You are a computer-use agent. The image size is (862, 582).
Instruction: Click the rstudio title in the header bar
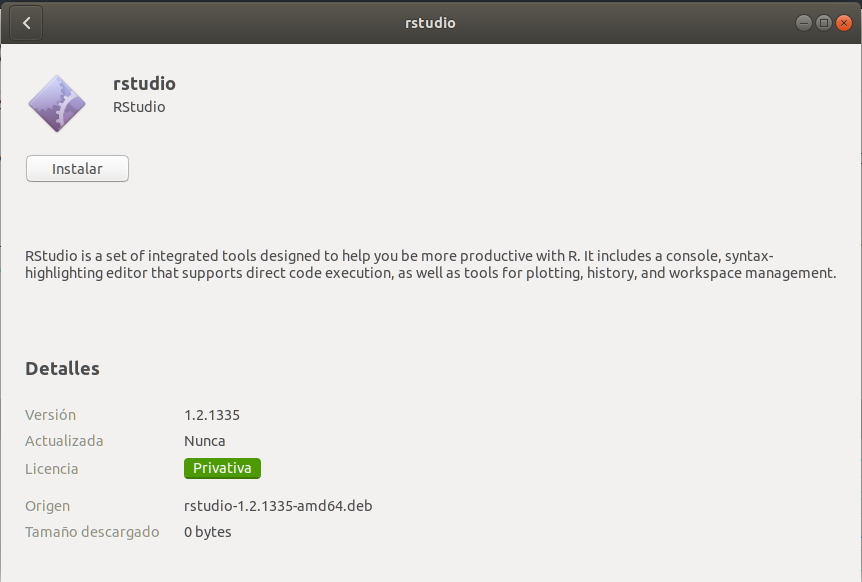[x=430, y=23]
